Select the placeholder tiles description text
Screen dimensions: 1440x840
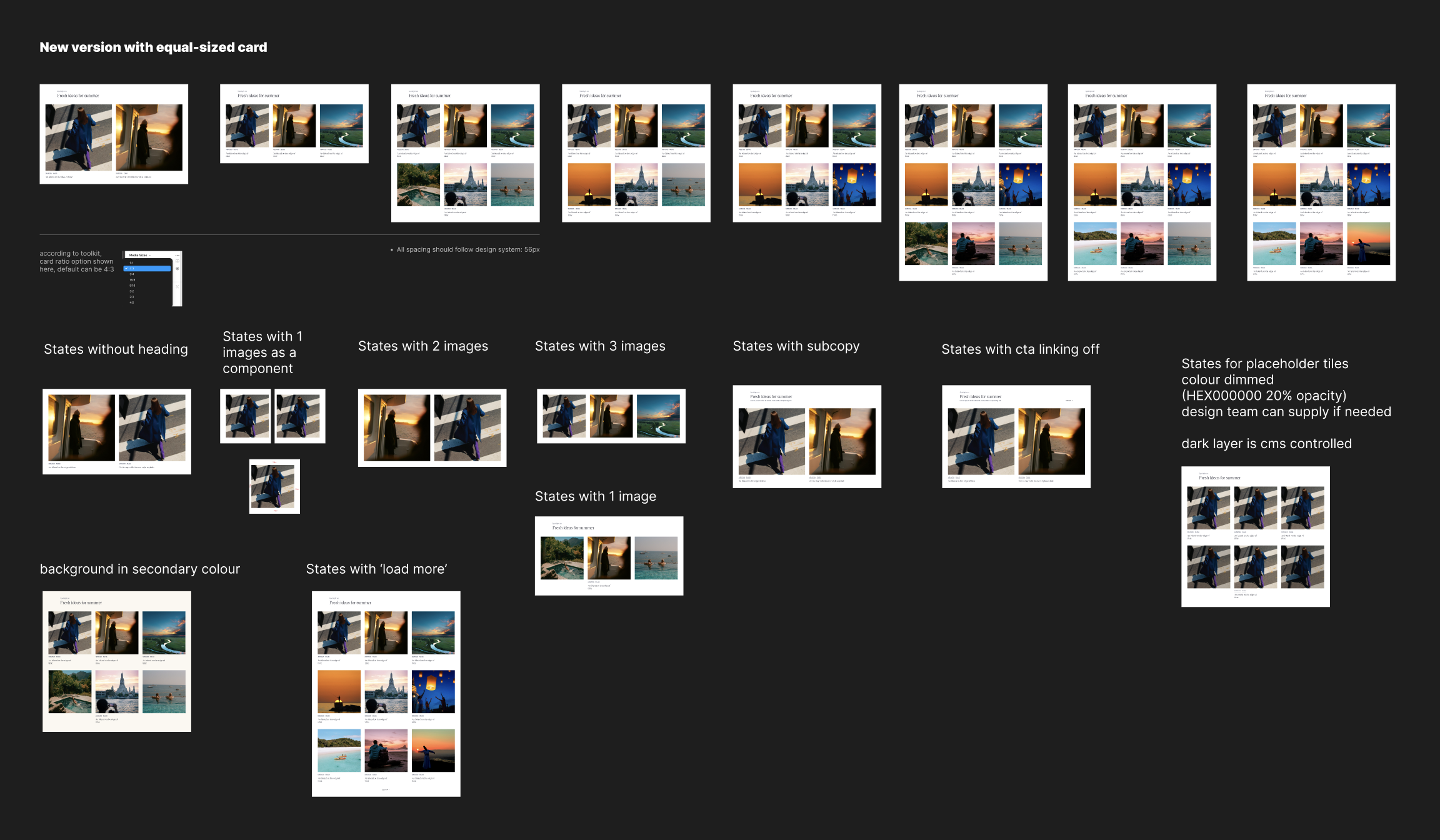1286,387
